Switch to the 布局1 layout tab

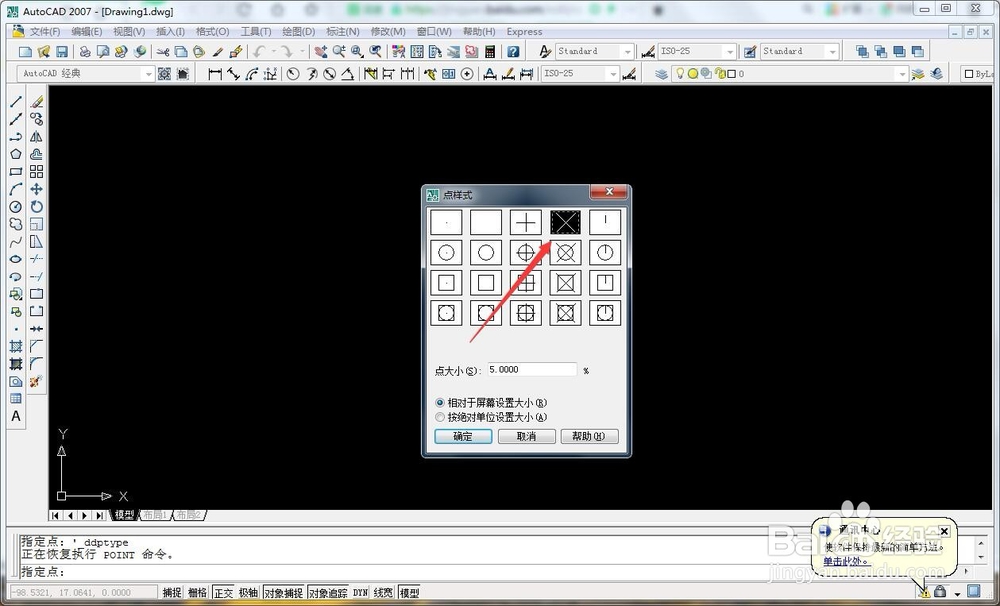pyautogui.click(x=154, y=515)
